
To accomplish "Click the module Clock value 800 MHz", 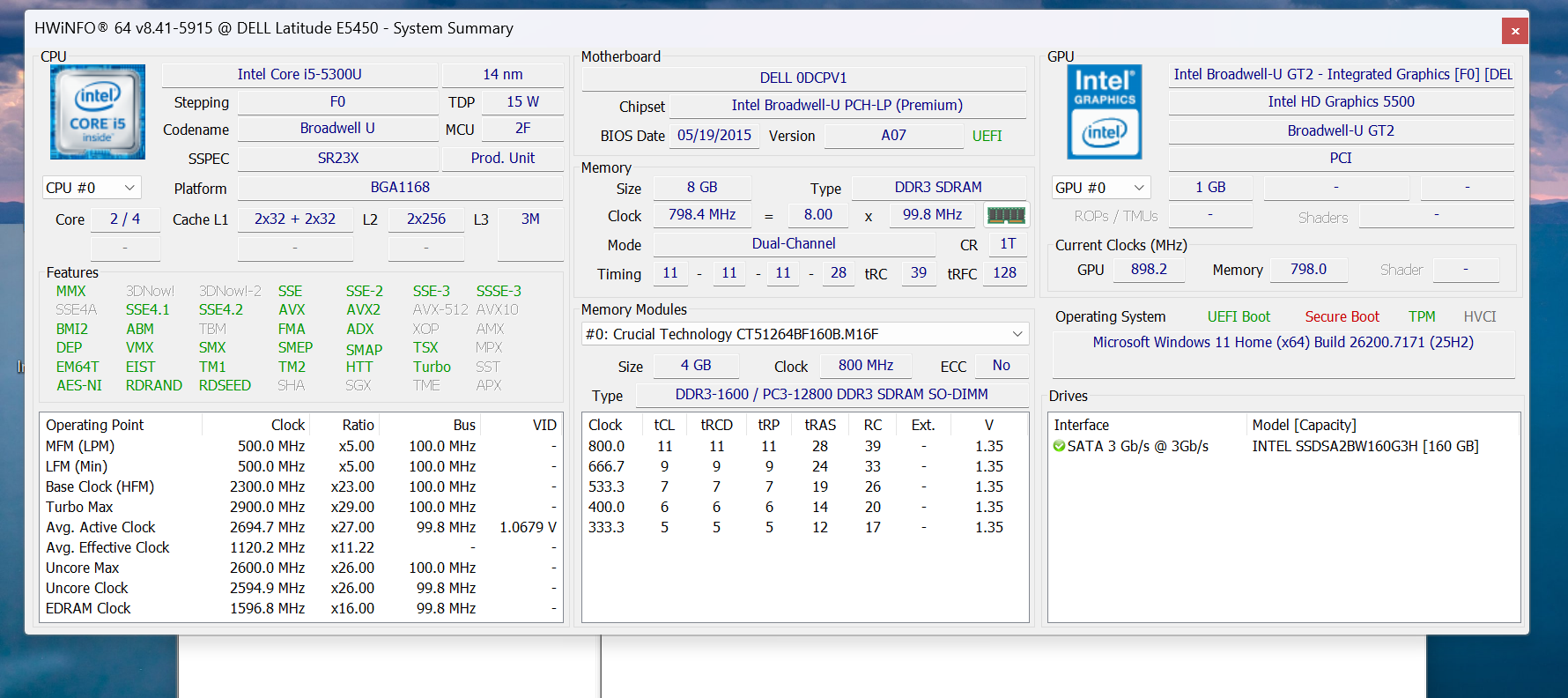I will tap(866, 366).
